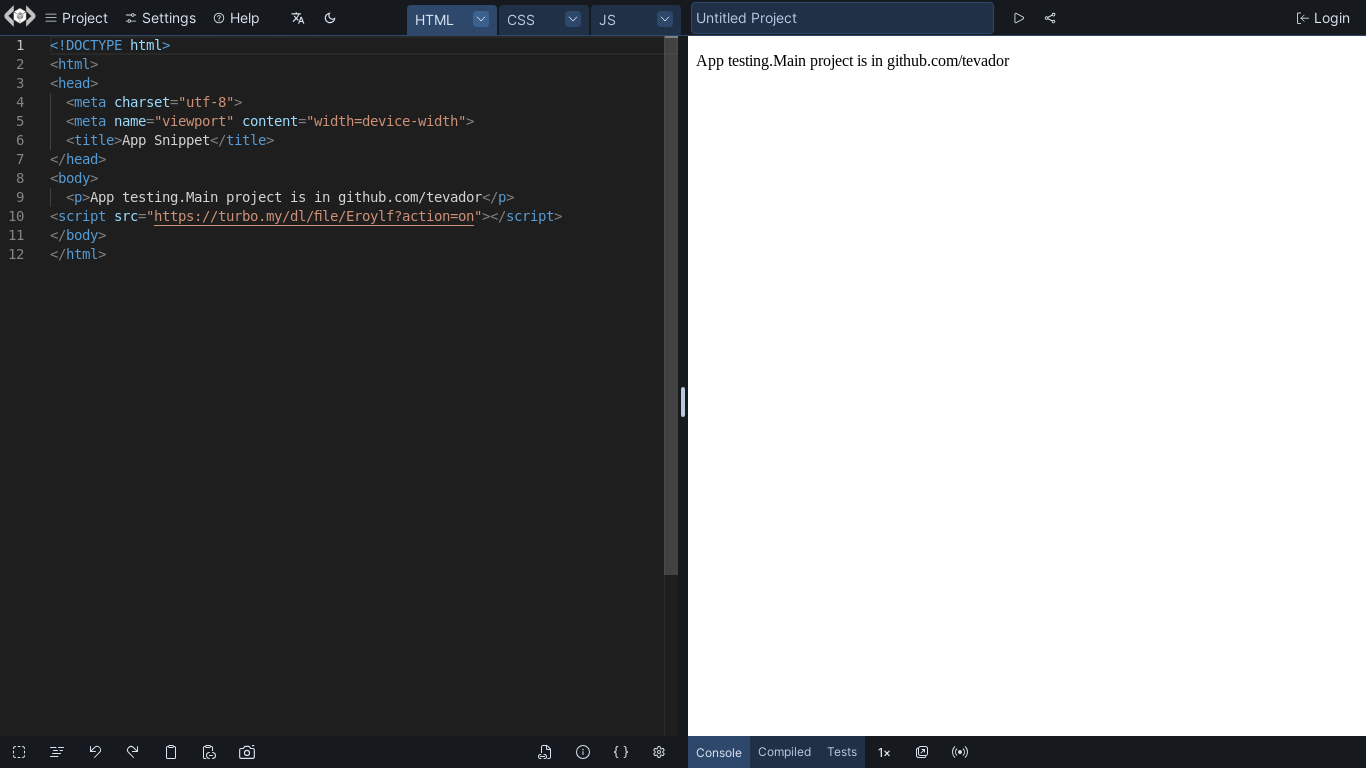Open project info icon
Screen dimensions: 1366x768
tap(583, 752)
